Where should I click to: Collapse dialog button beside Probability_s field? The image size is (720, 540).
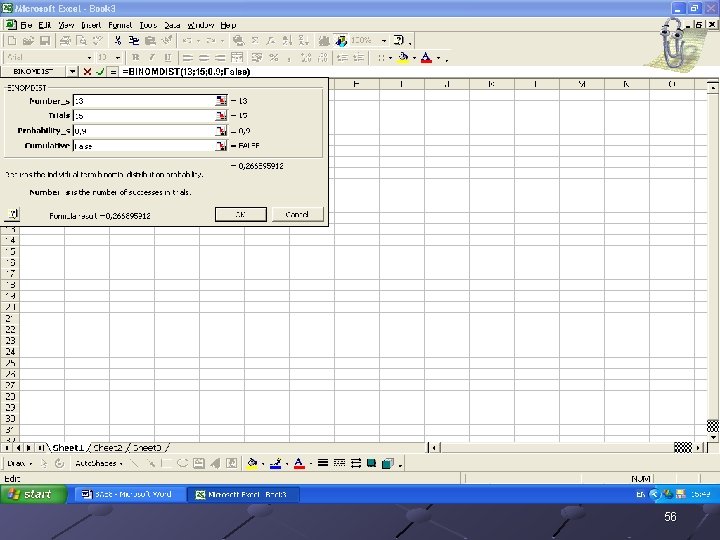click(x=221, y=131)
